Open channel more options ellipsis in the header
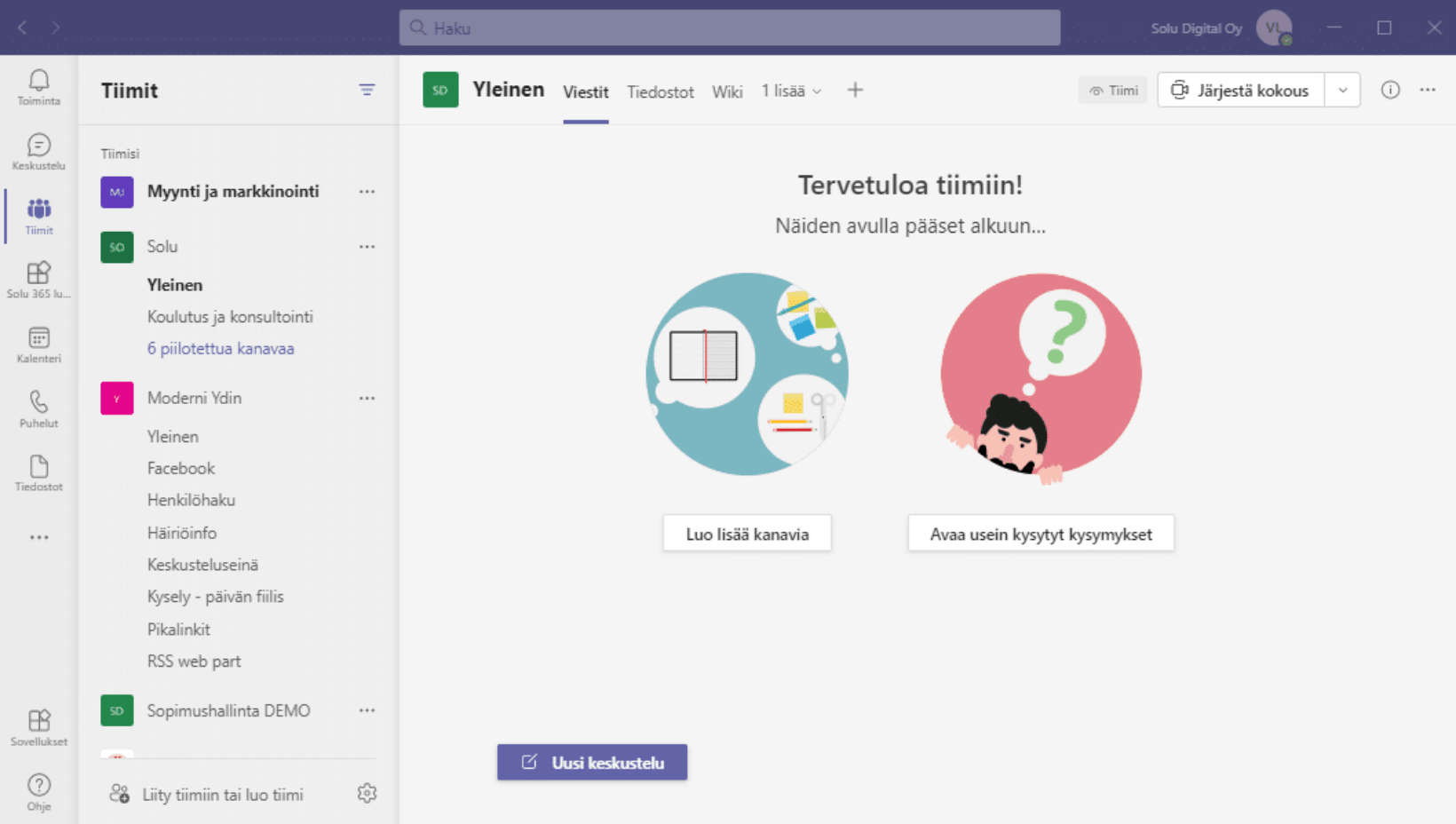This screenshot has width=1456, height=824. tap(1428, 90)
